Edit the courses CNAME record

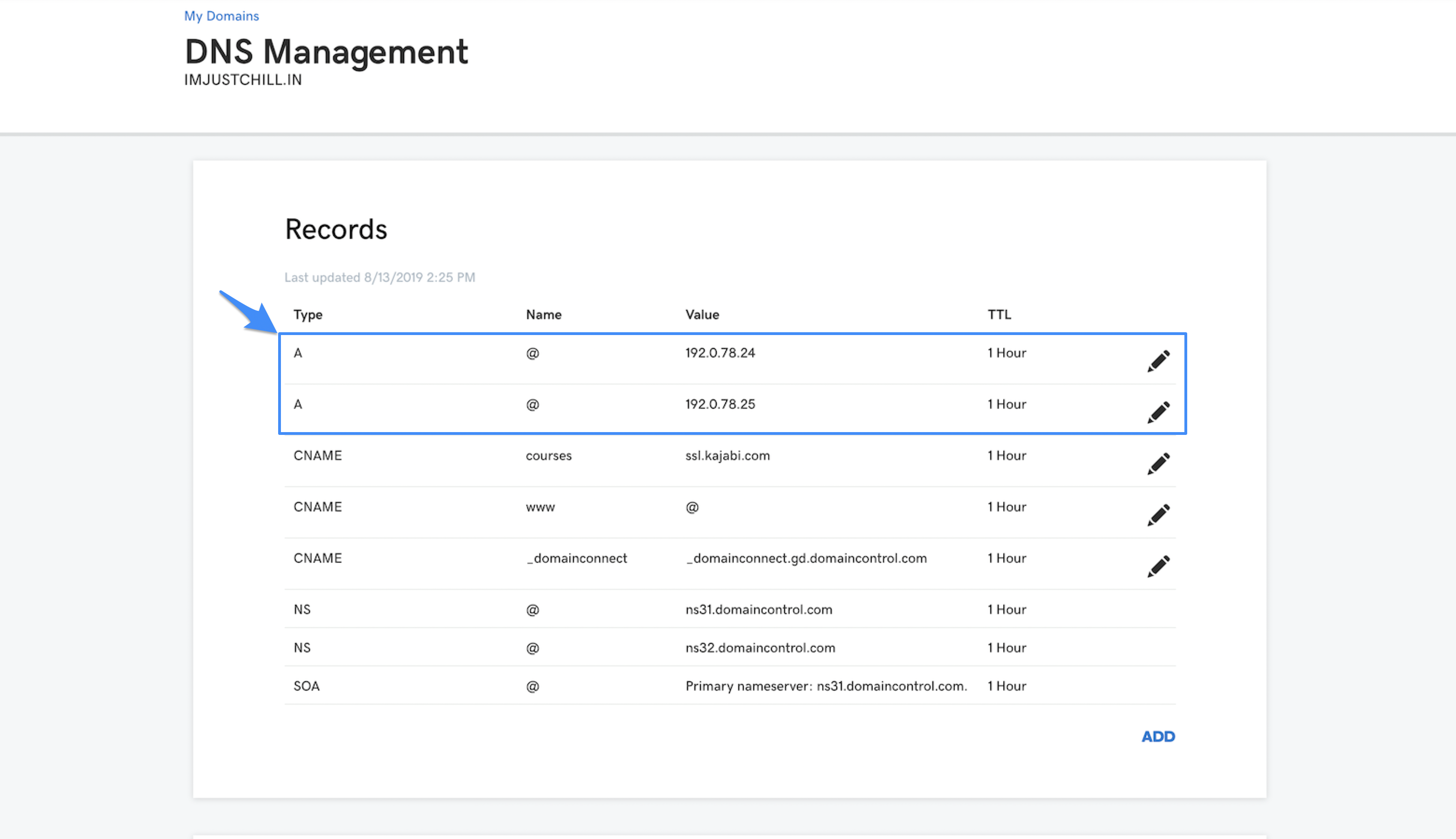pos(1158,464)
